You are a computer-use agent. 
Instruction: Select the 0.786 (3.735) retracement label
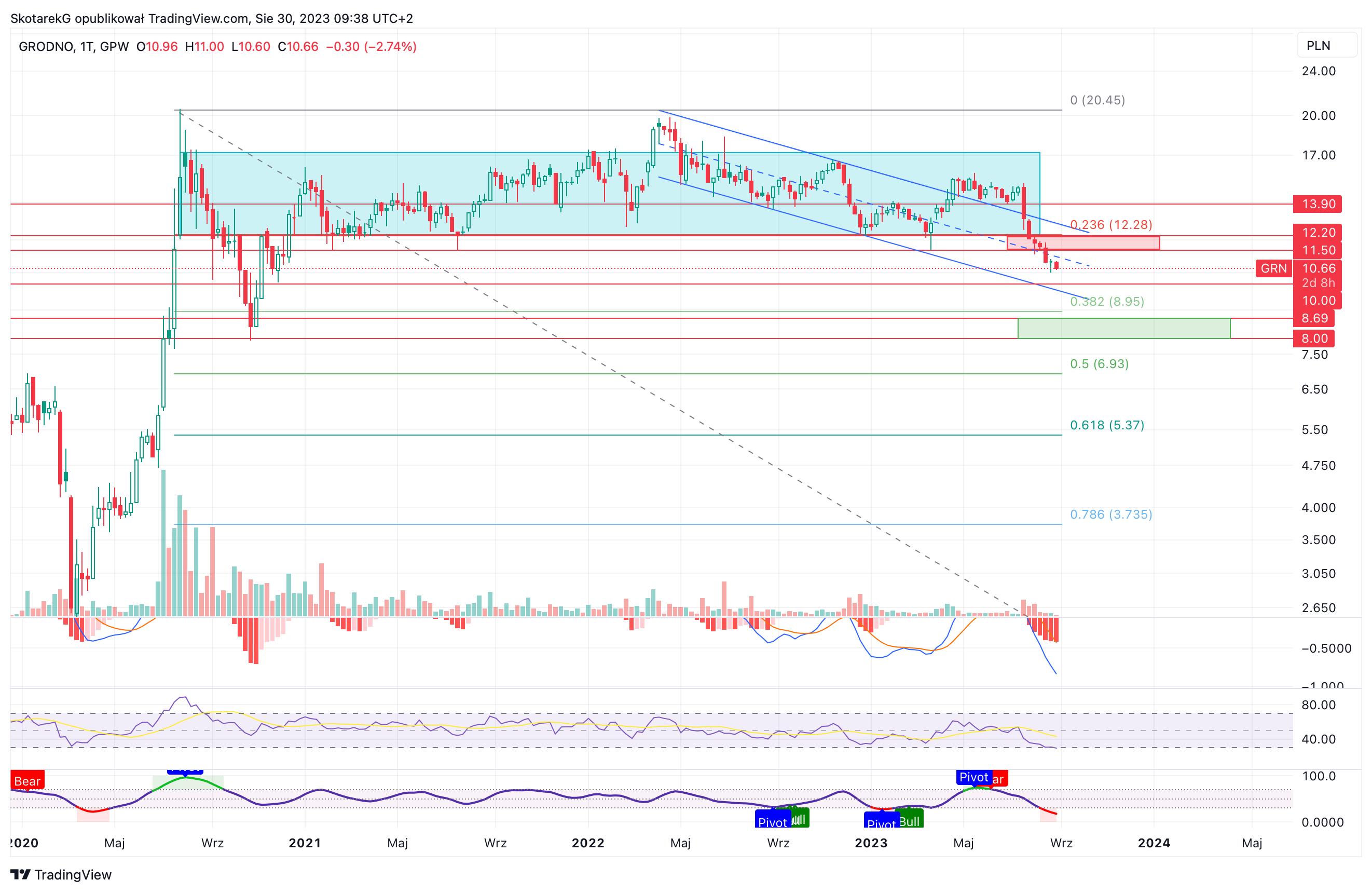[1111, 514]
